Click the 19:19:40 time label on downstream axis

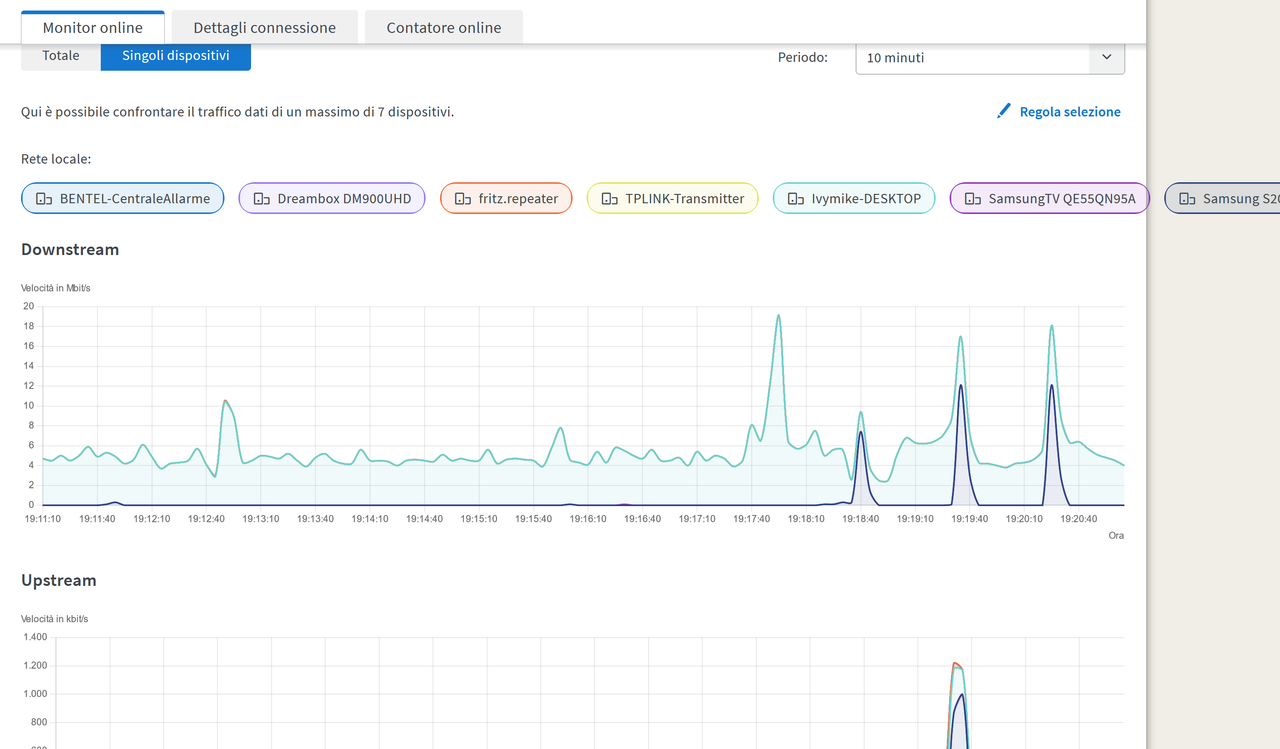pyautogui.click(x=970, y=519)
